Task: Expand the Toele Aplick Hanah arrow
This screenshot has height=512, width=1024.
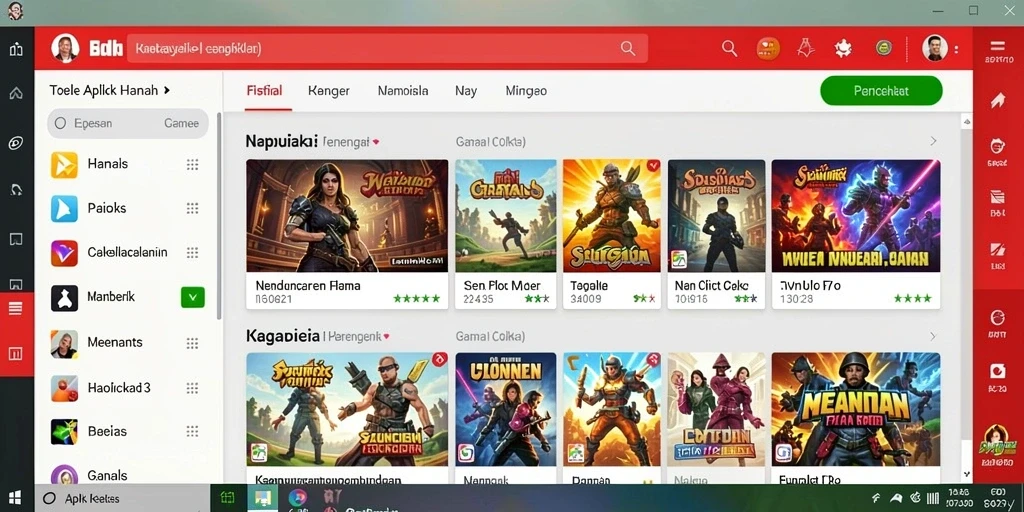Action: coord(167,90)
